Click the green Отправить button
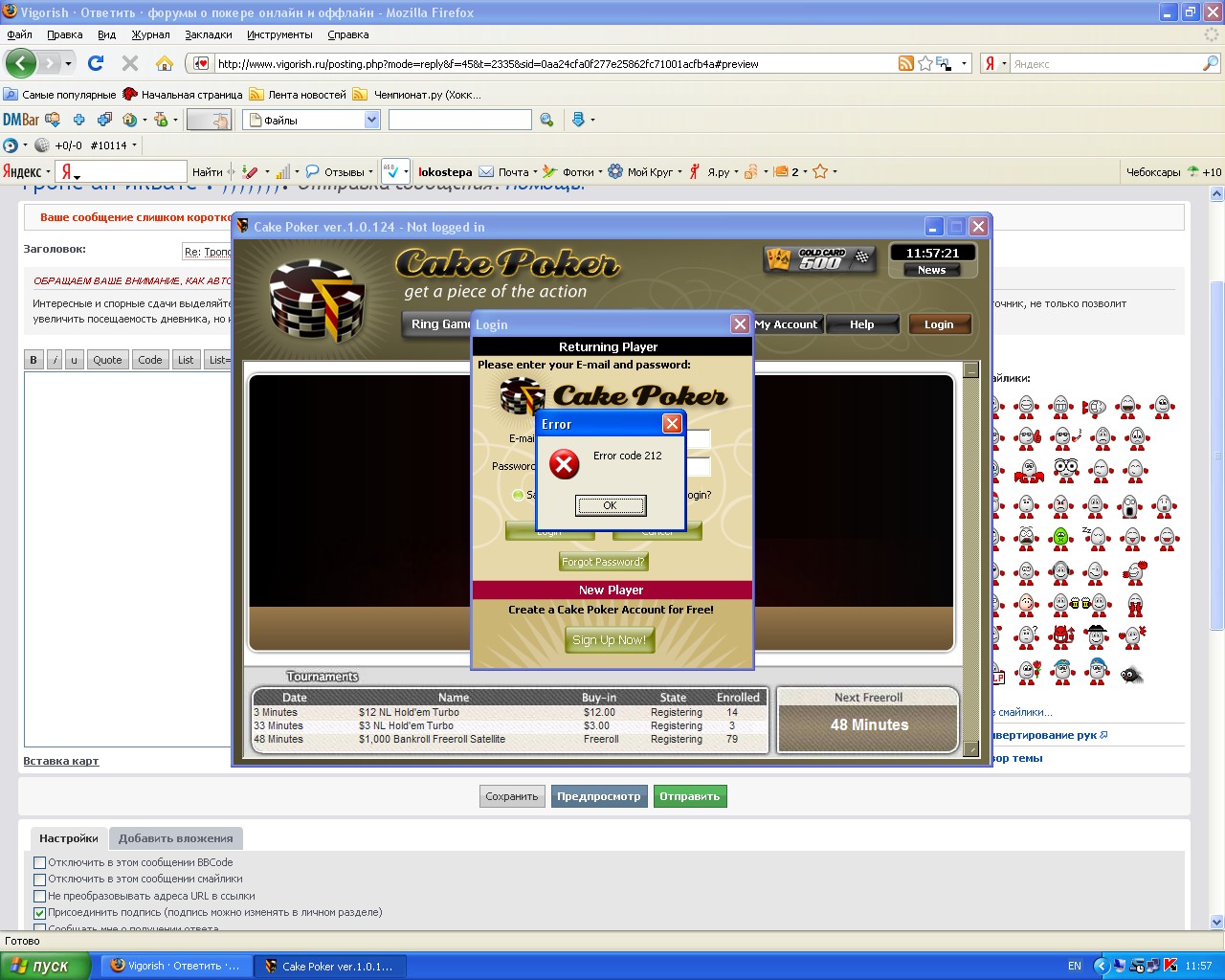 pos(689,796)
